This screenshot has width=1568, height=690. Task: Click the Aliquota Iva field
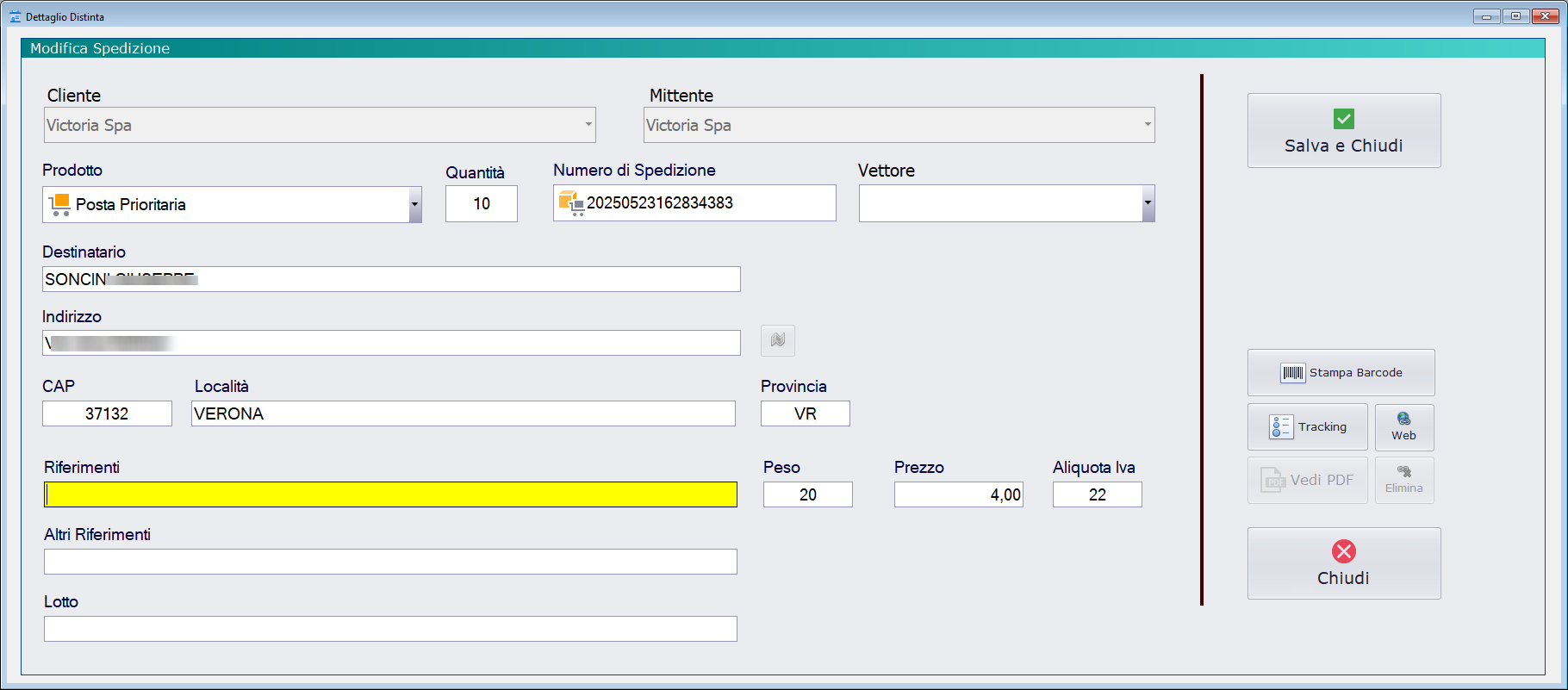pyautogui.click(x=1097, y=494)
